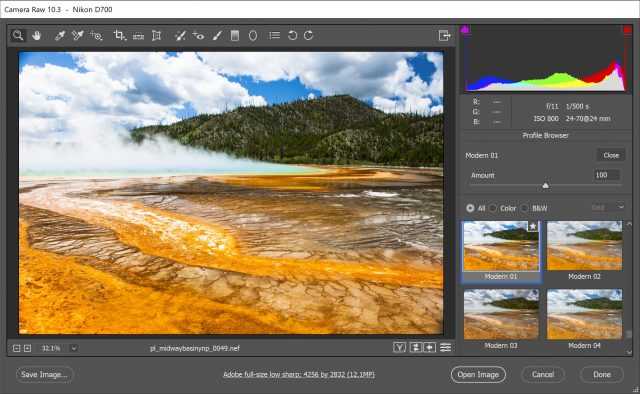Open the zoom level dropdown
Screen dimensions: 640x394
pos(74,348)
